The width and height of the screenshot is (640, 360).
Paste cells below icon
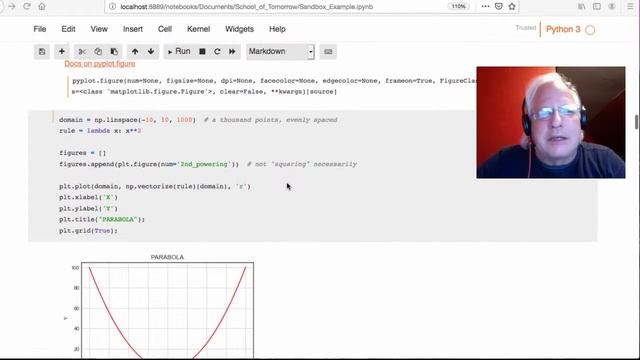114,51
